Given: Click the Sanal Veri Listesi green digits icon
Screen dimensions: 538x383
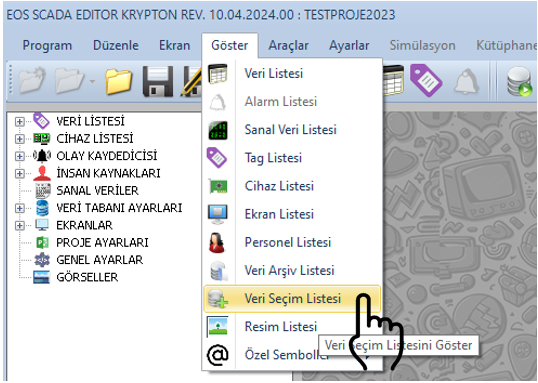Looking at the screenshot, I should (x=218, y=130).
